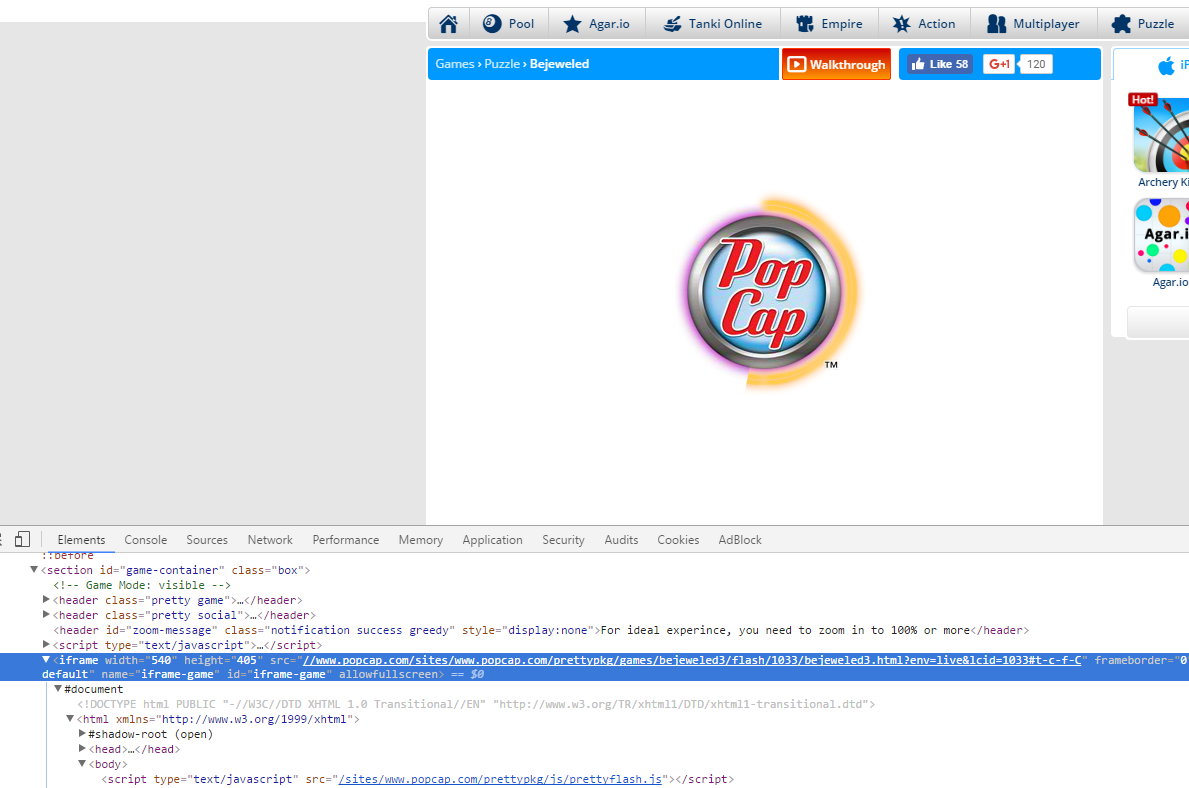Select the zoom-message header element line
1189x788 pixels.
(x=541, y=630)
